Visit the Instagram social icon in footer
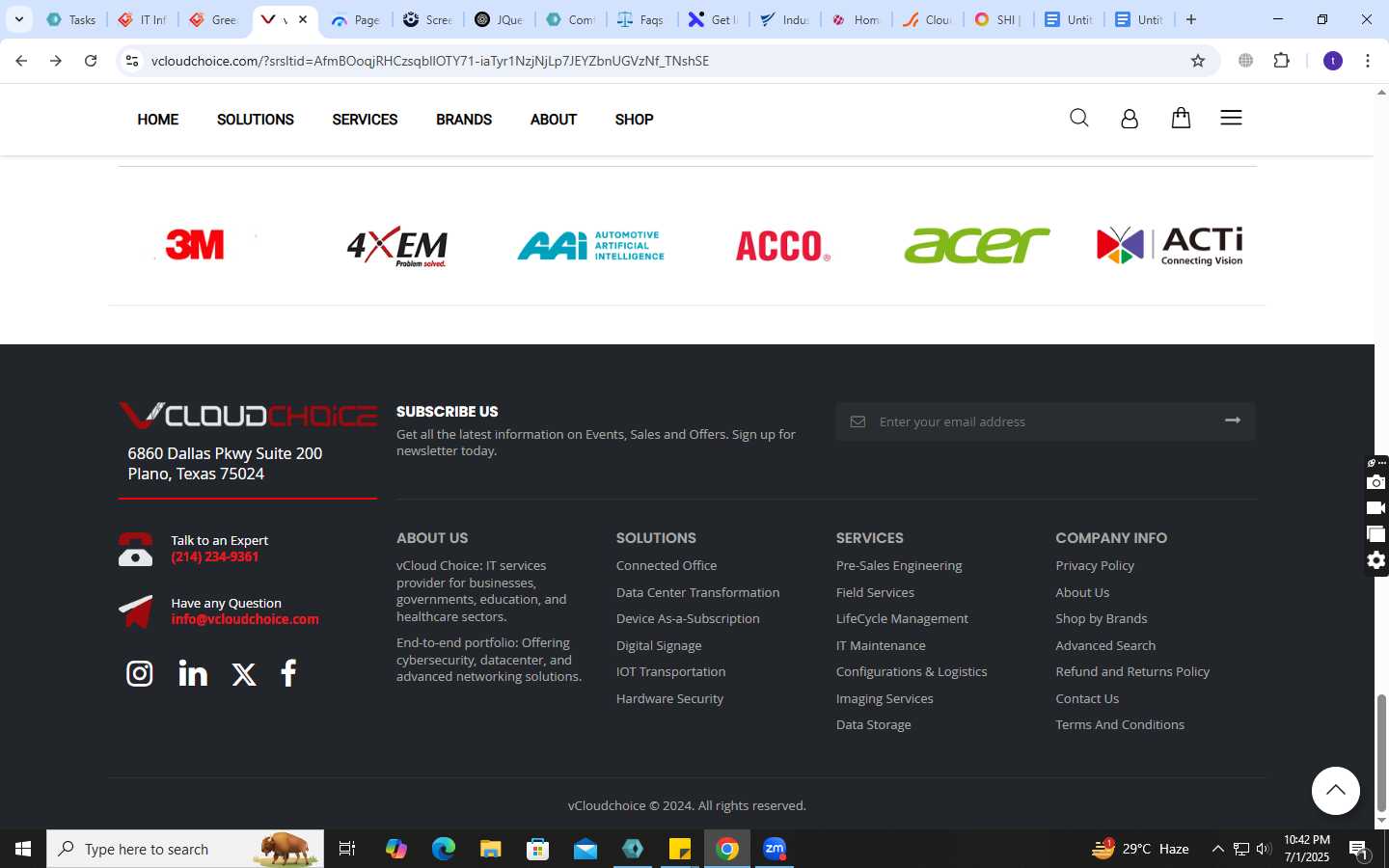This screenshot has width=1389, height=868. click(140, 673)
